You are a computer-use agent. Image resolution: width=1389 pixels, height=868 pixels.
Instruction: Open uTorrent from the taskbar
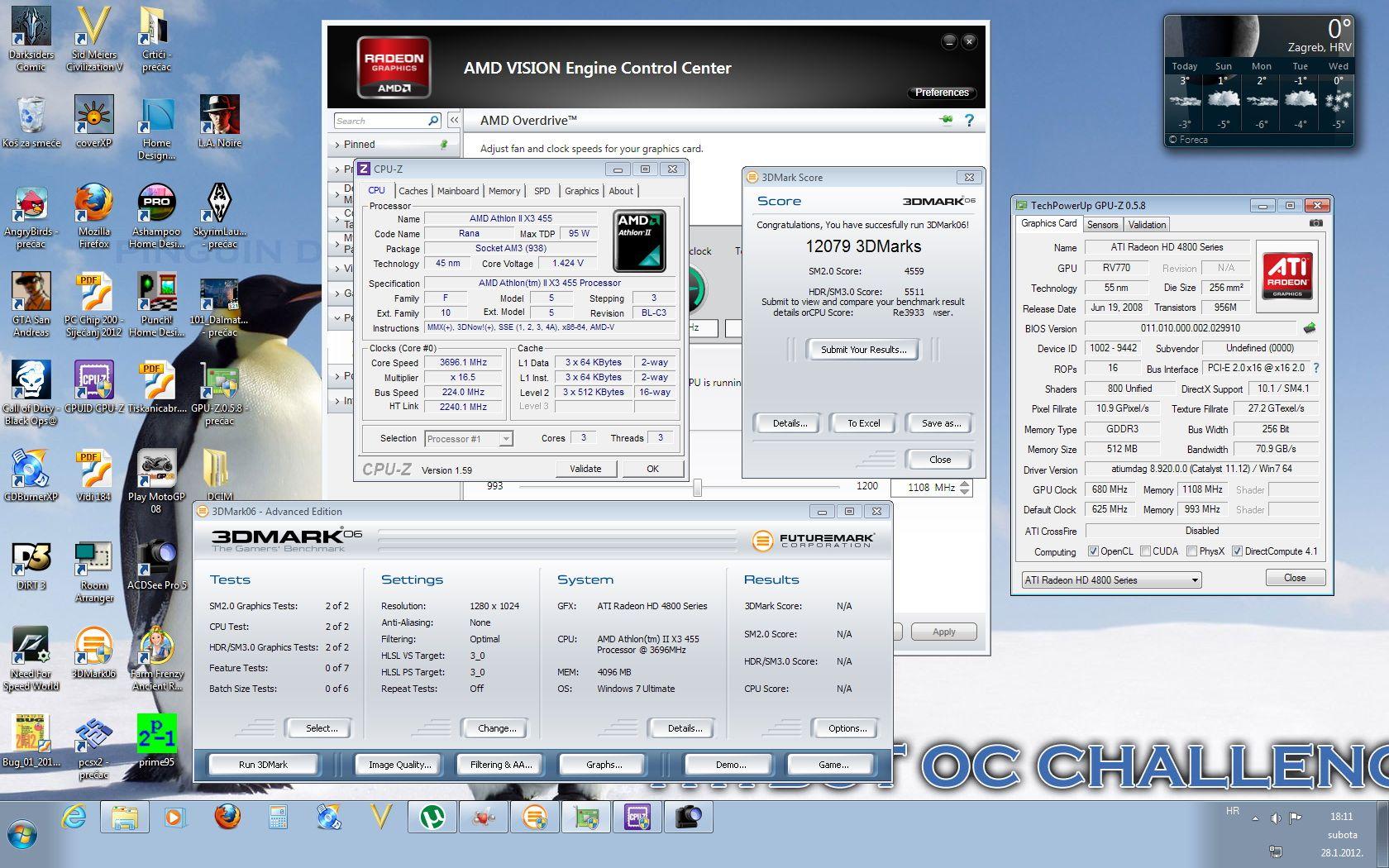tap(432, 818)
